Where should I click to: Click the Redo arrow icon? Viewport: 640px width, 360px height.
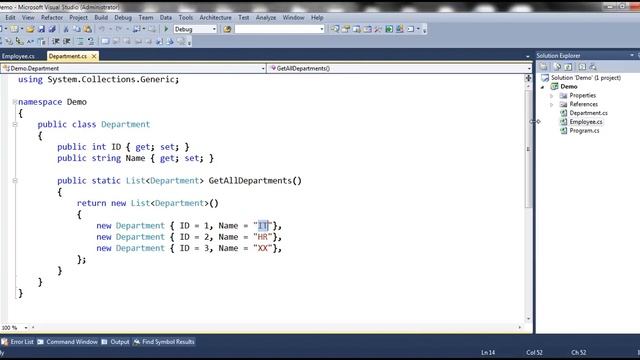tap(119, 29)
